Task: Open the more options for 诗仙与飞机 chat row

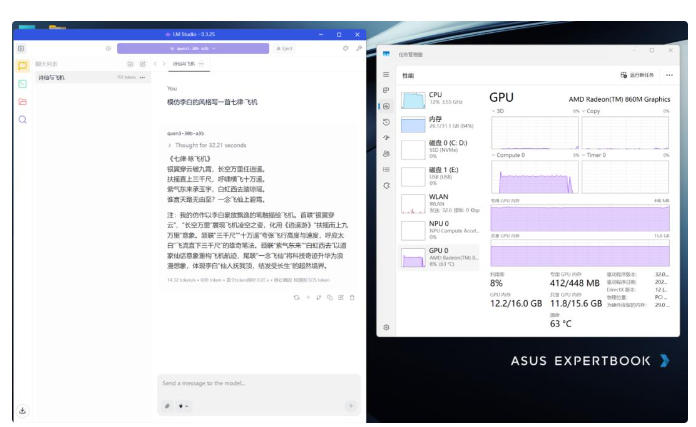Action: point(142,77)
